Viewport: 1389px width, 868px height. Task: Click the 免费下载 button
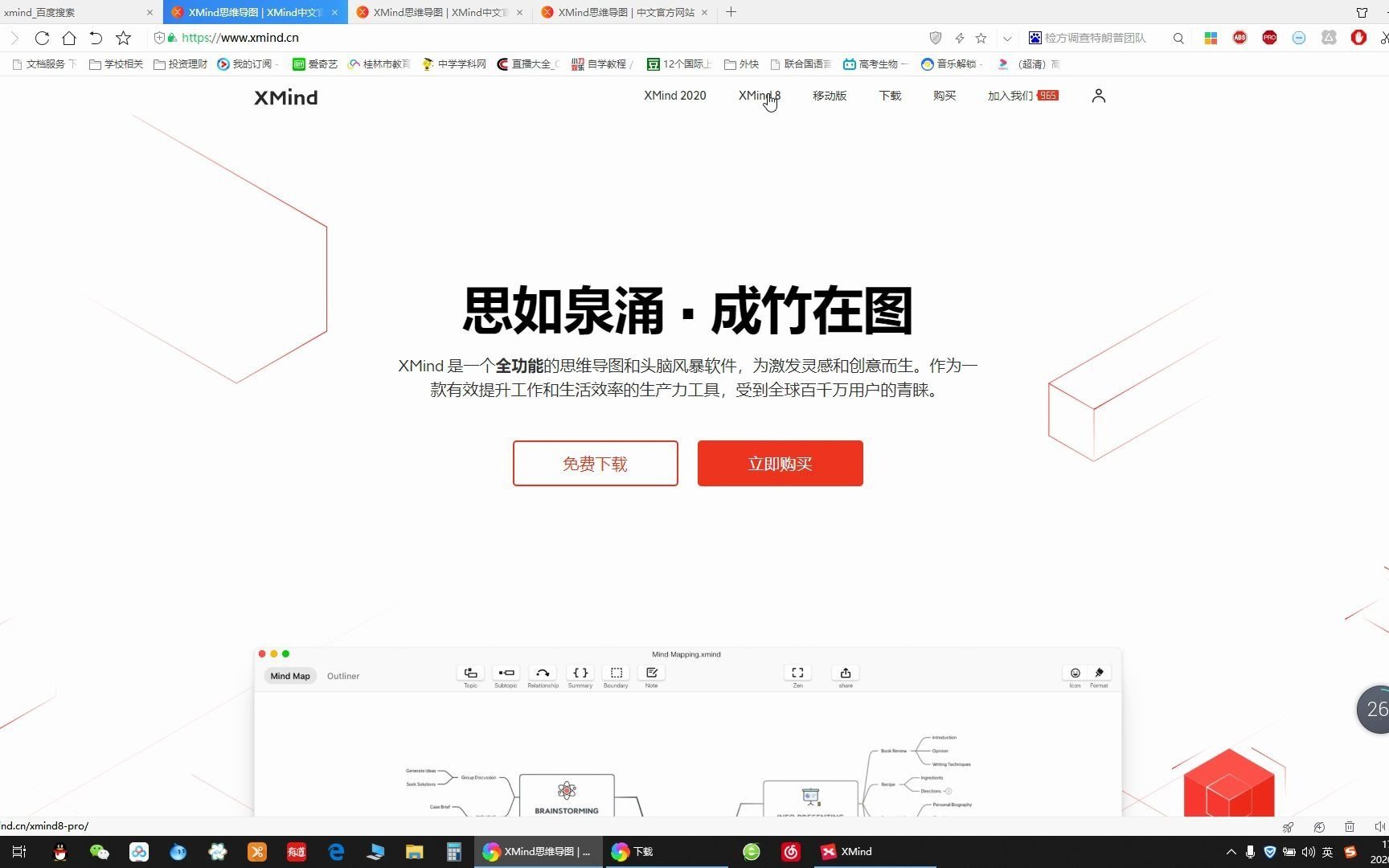(596, 463)
